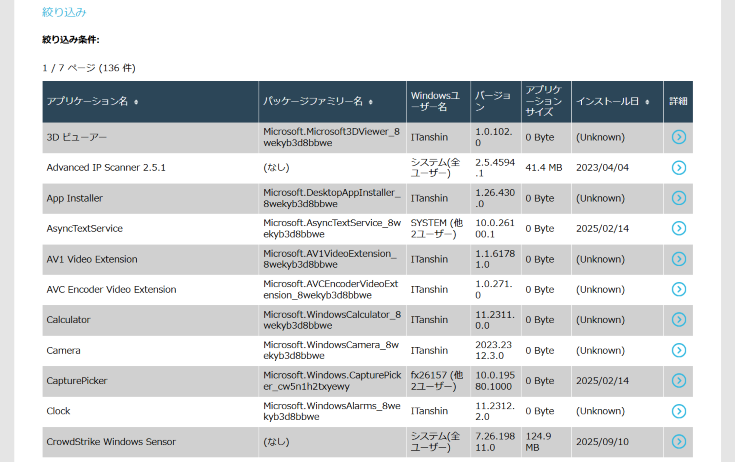Open details arrow for Camera row
Image resolution: width=735 pixels, height=462 pixels.
(x=679, y=350)
